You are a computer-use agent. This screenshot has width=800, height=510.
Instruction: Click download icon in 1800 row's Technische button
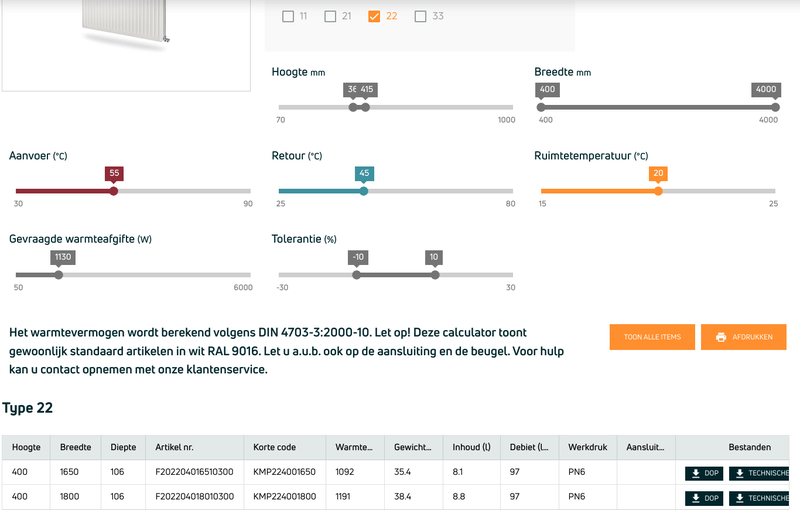(x=740, y=498)
